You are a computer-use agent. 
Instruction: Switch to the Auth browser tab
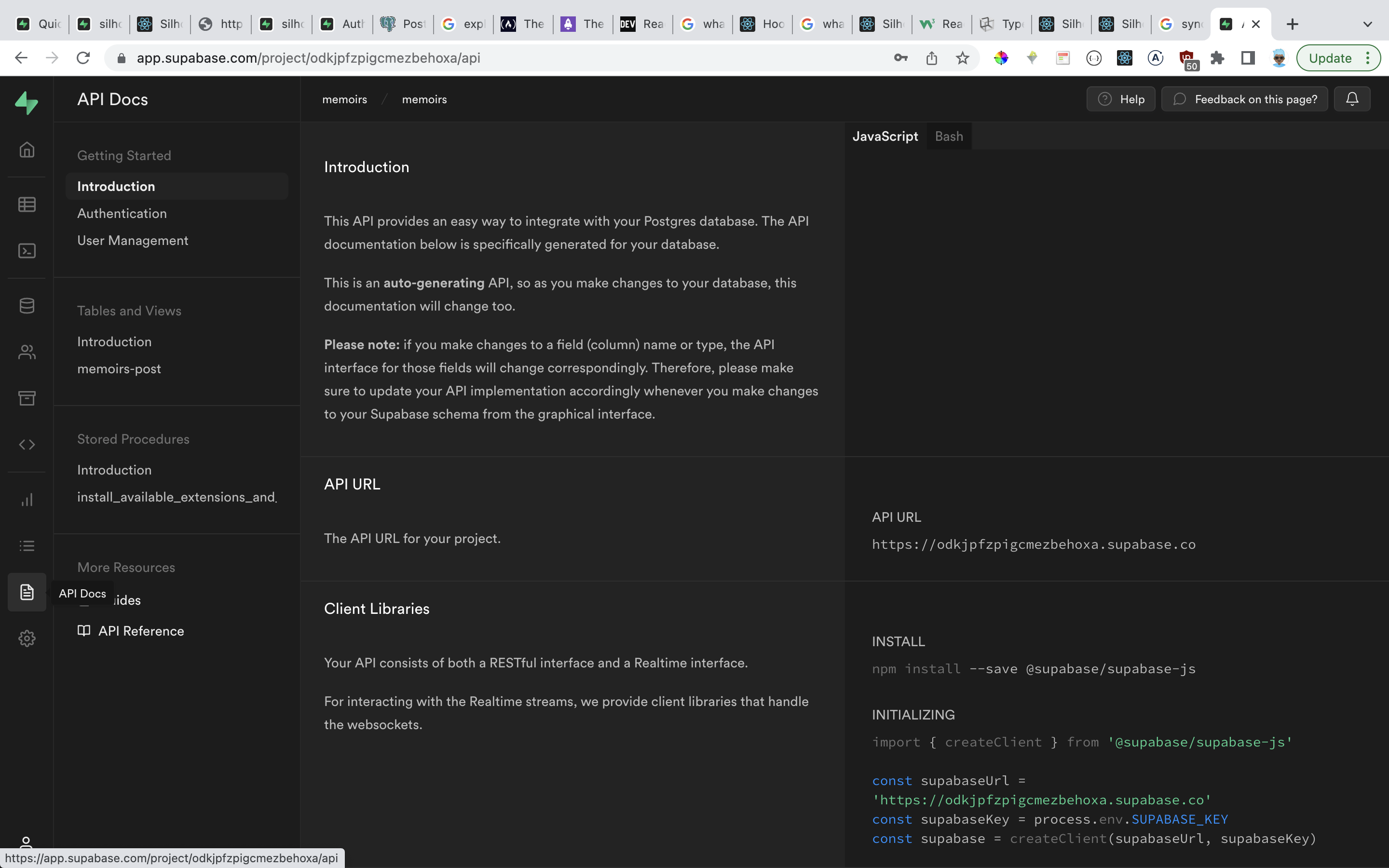coord(342,24)
